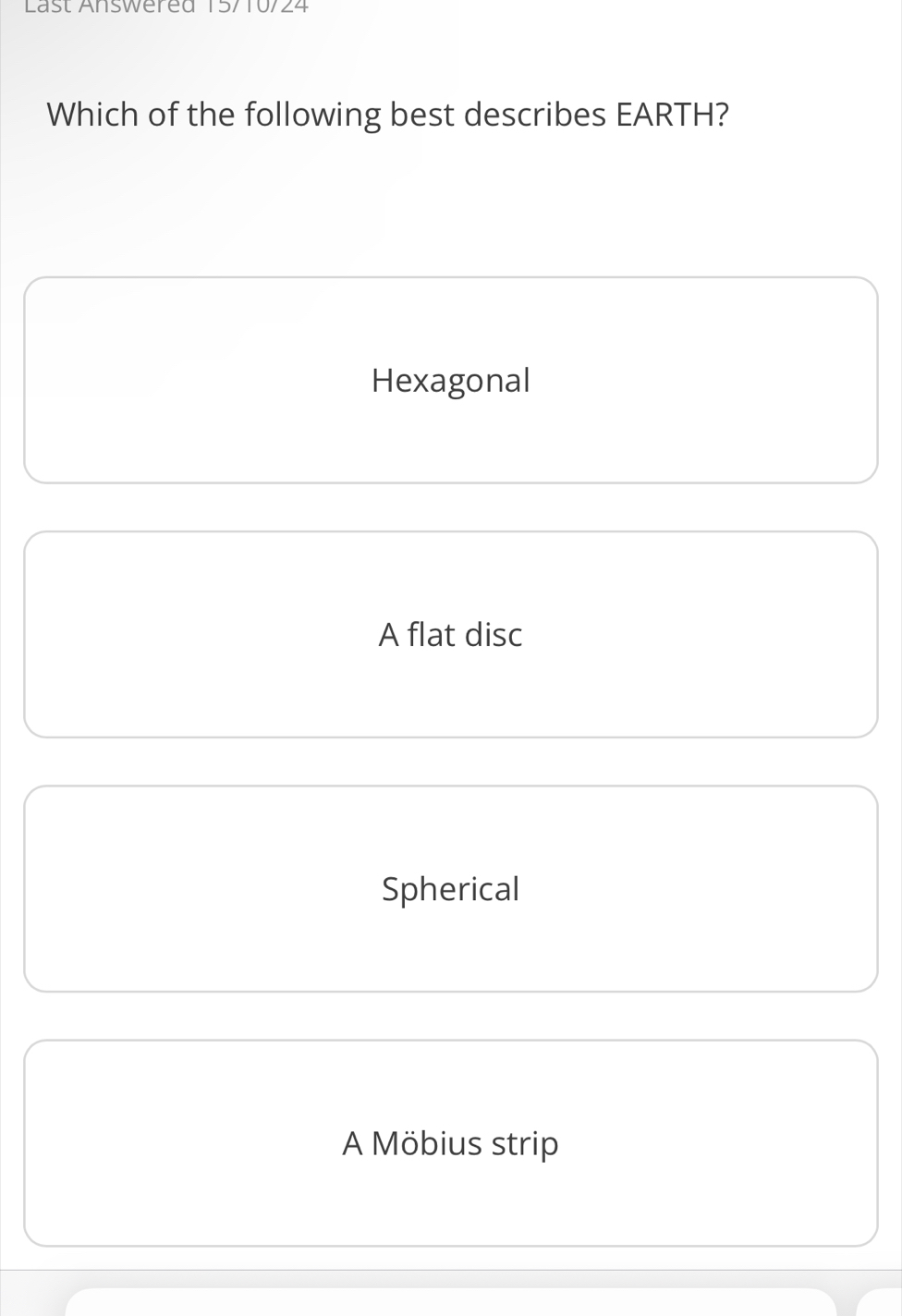Select the 'A Möbius strip' answer

pyautogui.click(x=450, y=1143)
